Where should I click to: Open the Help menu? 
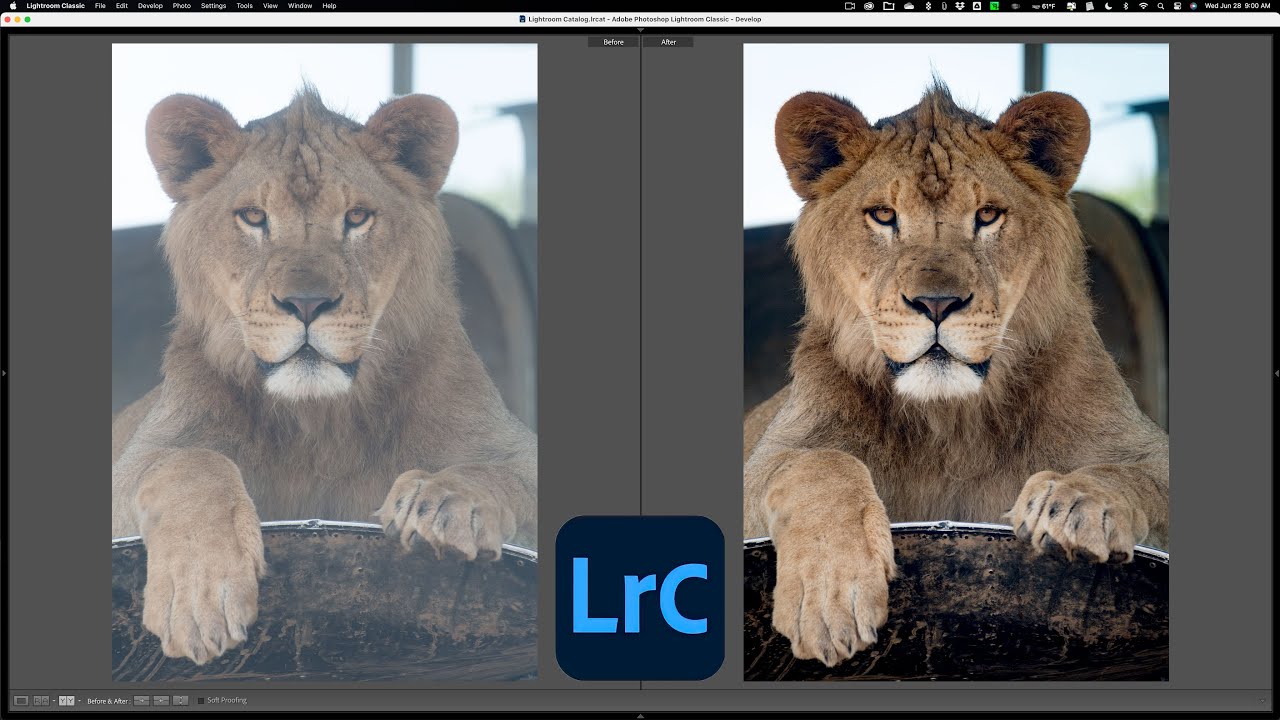click(x=329, y=6)
